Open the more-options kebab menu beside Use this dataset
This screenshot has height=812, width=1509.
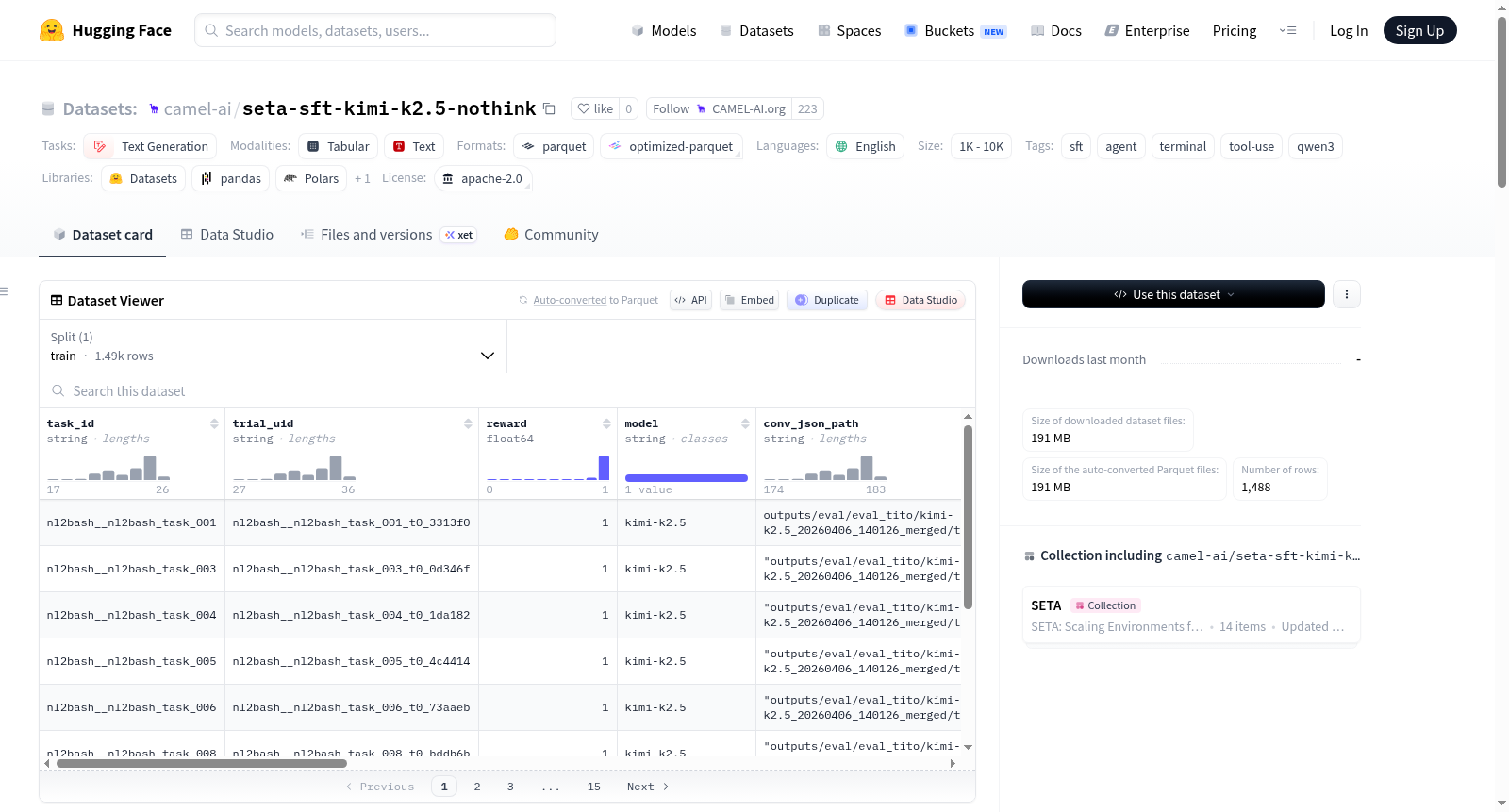point(1346,294)
